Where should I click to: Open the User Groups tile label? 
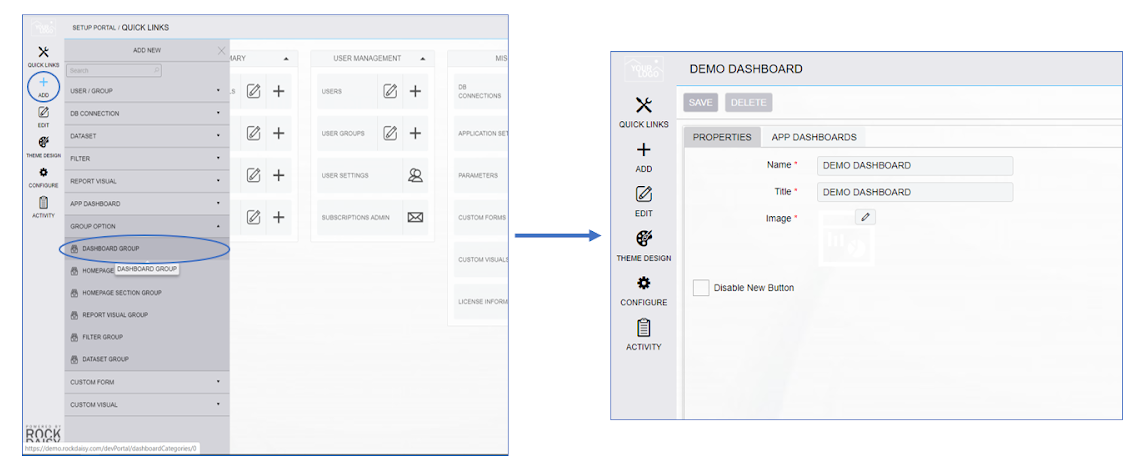pos(343,134)
